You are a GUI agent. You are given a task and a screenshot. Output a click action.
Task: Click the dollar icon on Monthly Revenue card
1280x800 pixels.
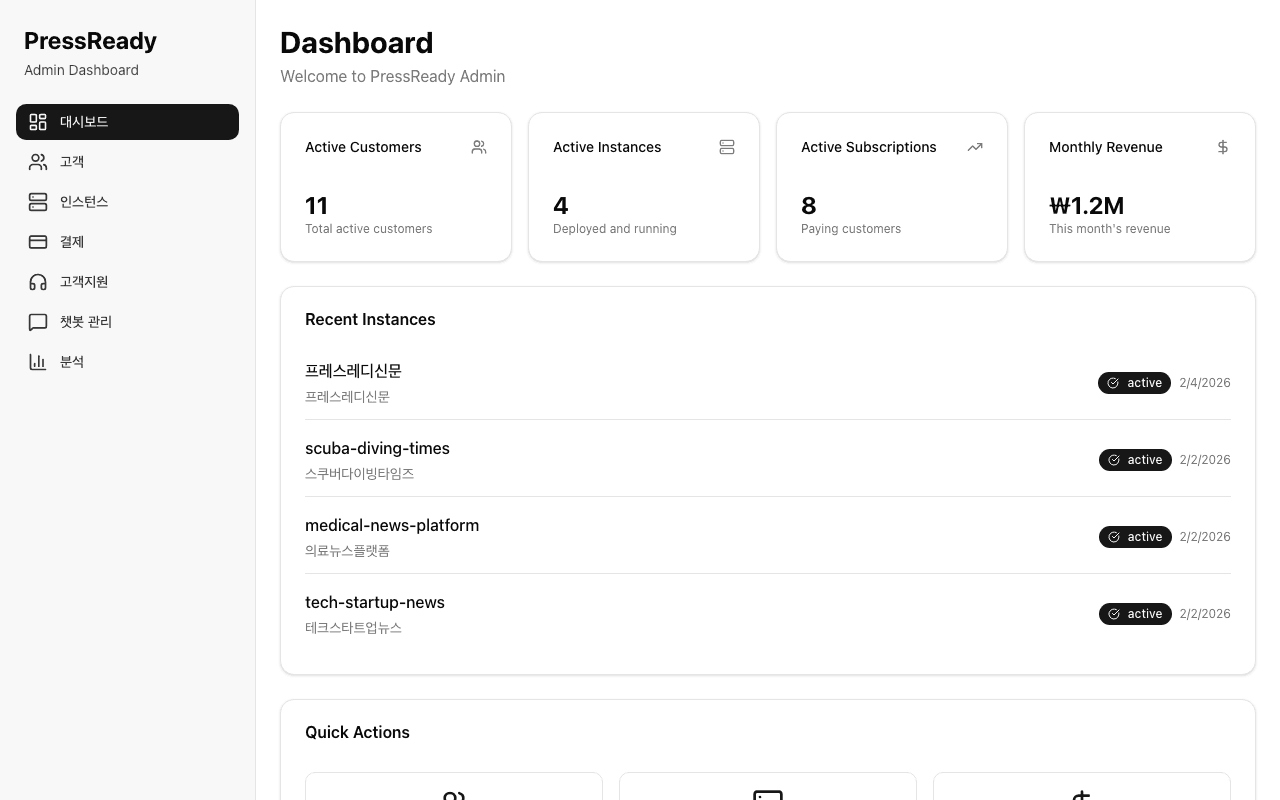pyautogui.click(x=1223, y=147)
